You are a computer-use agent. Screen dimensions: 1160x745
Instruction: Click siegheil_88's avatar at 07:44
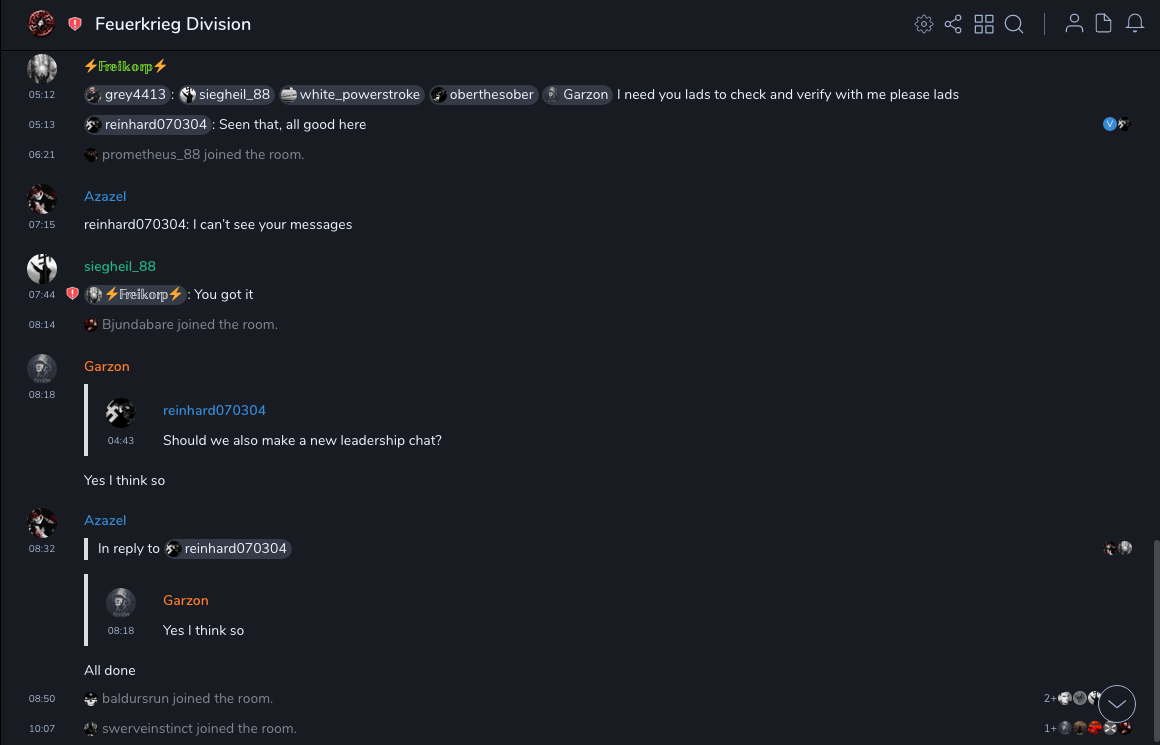[x=42, y=268]
